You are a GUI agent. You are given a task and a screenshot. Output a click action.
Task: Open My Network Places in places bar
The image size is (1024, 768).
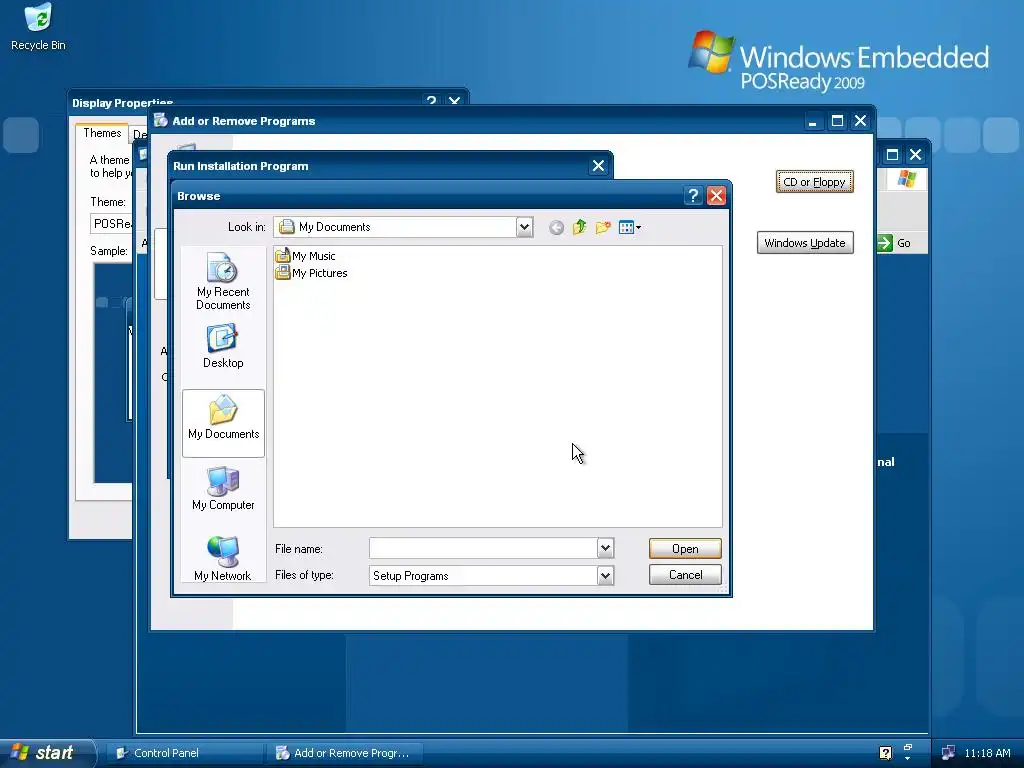pyautogui.click(x=223, y=559)
